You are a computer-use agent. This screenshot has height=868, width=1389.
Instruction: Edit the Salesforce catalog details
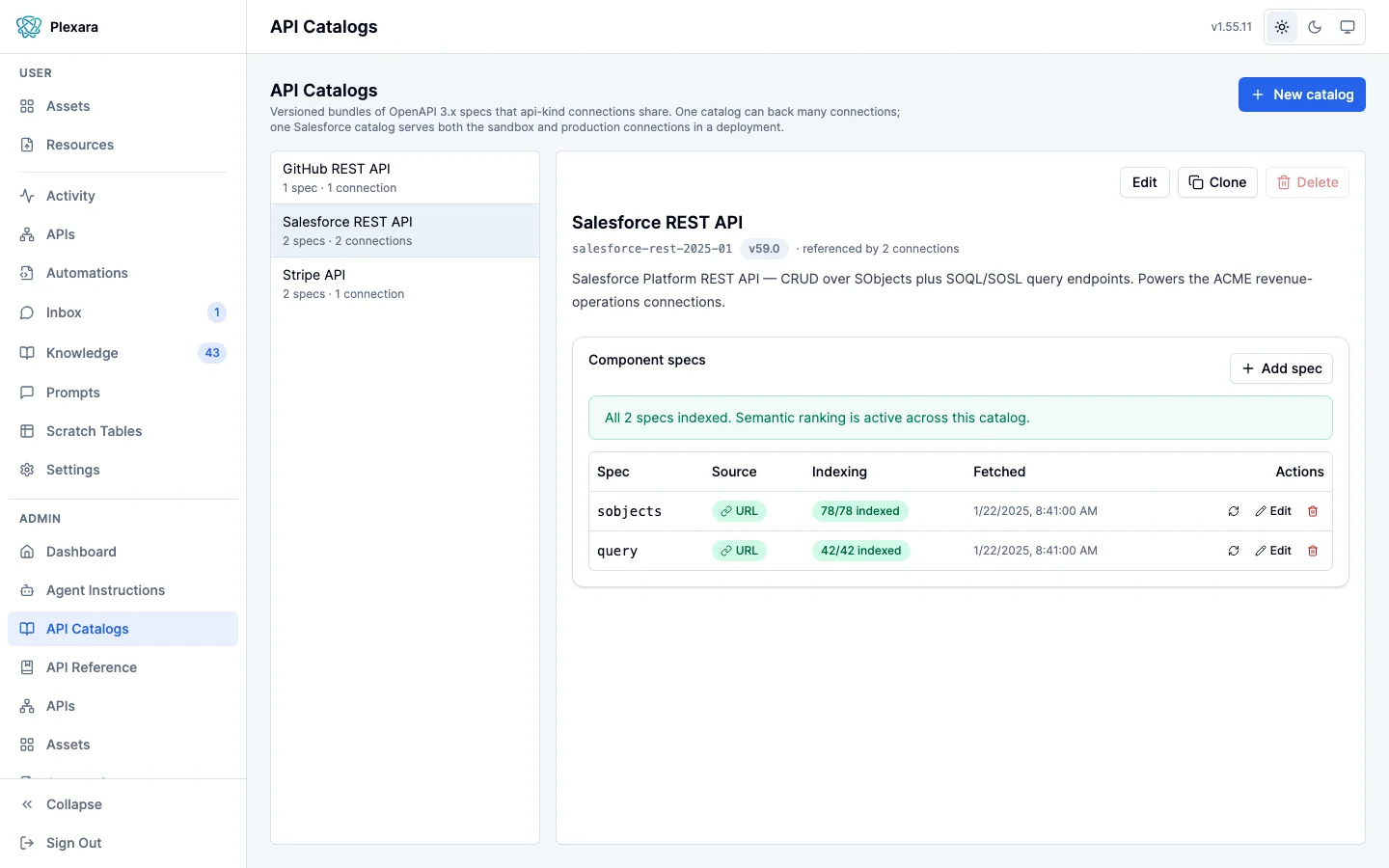pos(1144,182)
